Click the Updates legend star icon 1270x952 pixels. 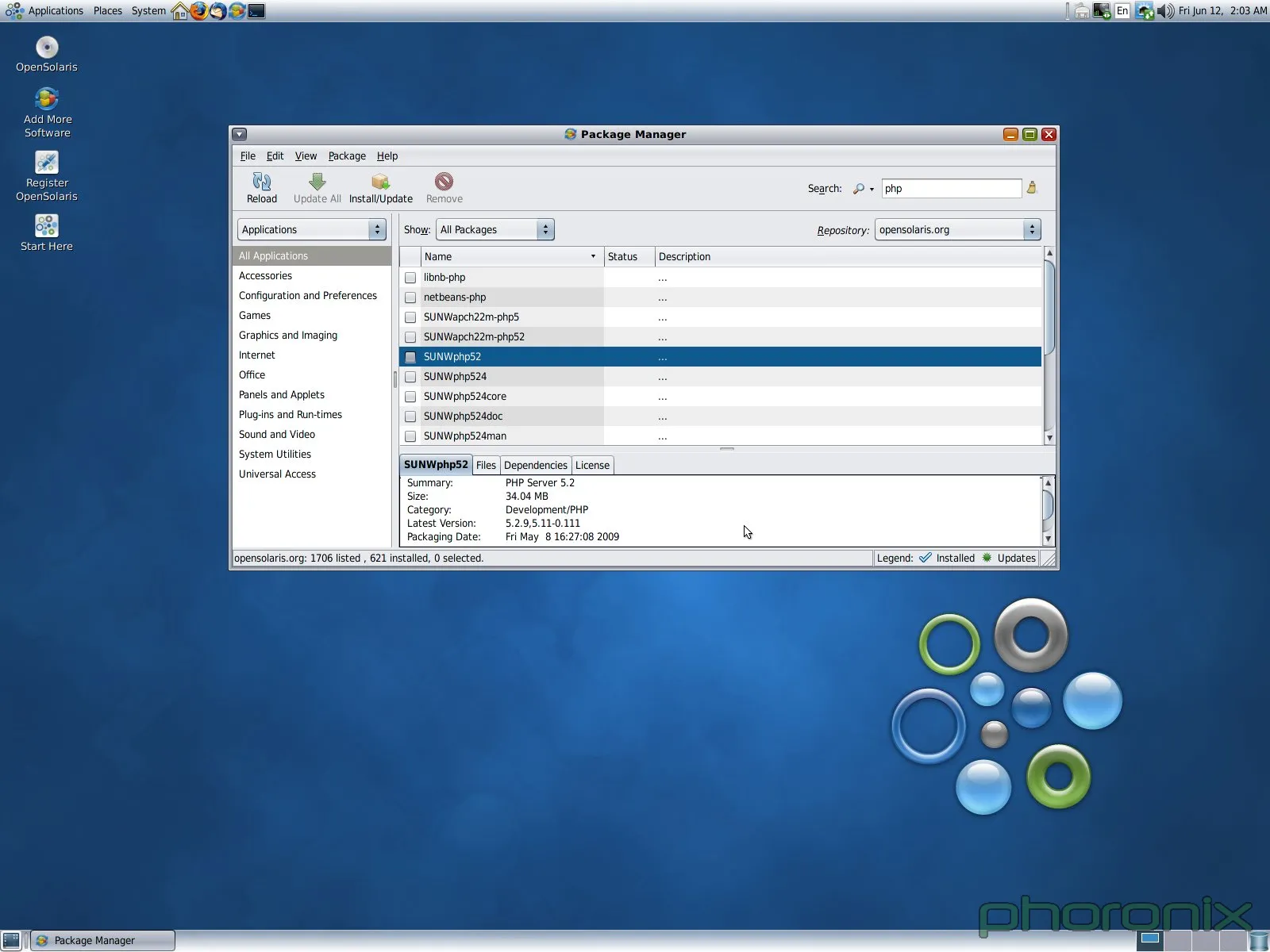click(x=987, y=558)
